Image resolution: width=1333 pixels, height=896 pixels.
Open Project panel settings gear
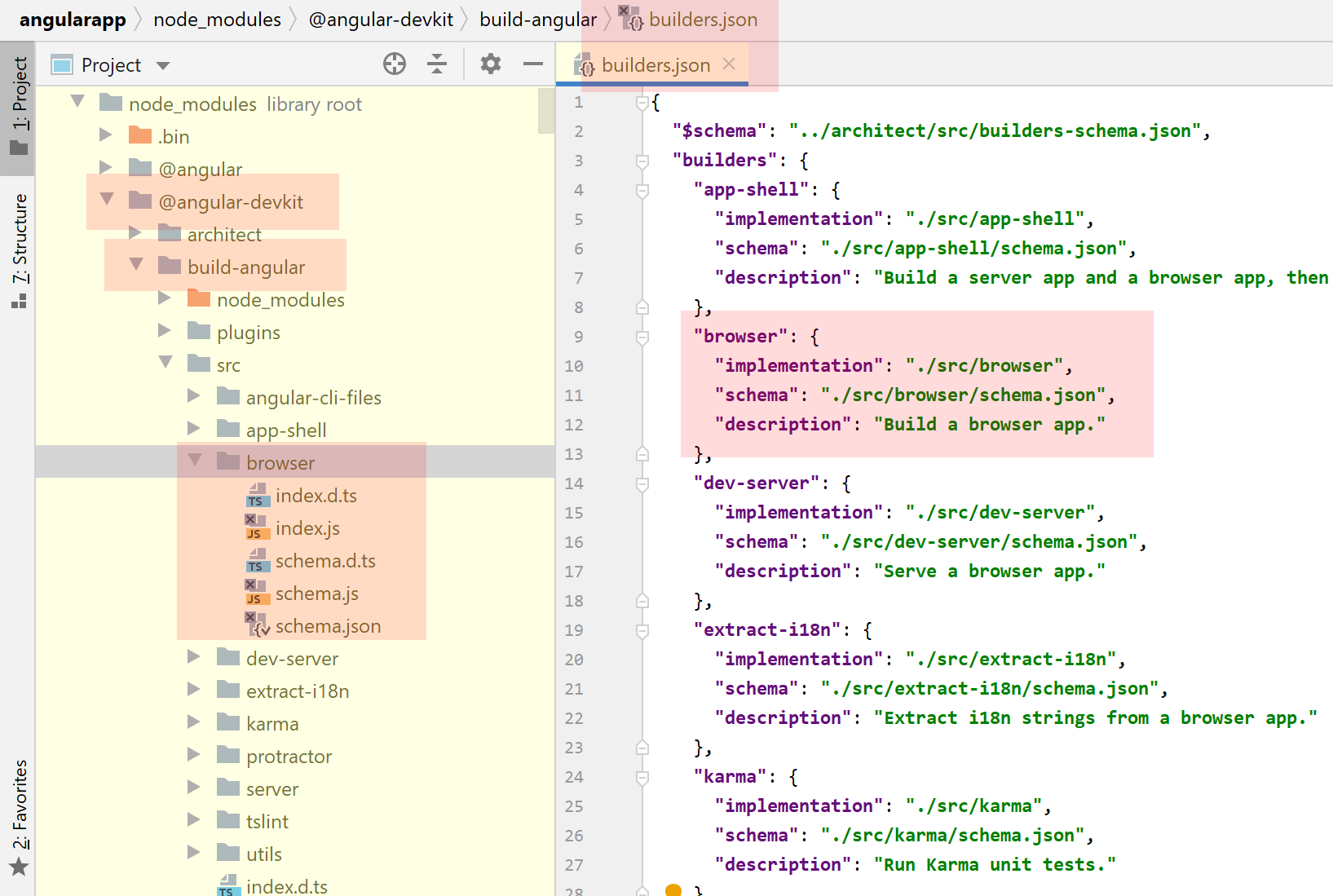point(490,64)
